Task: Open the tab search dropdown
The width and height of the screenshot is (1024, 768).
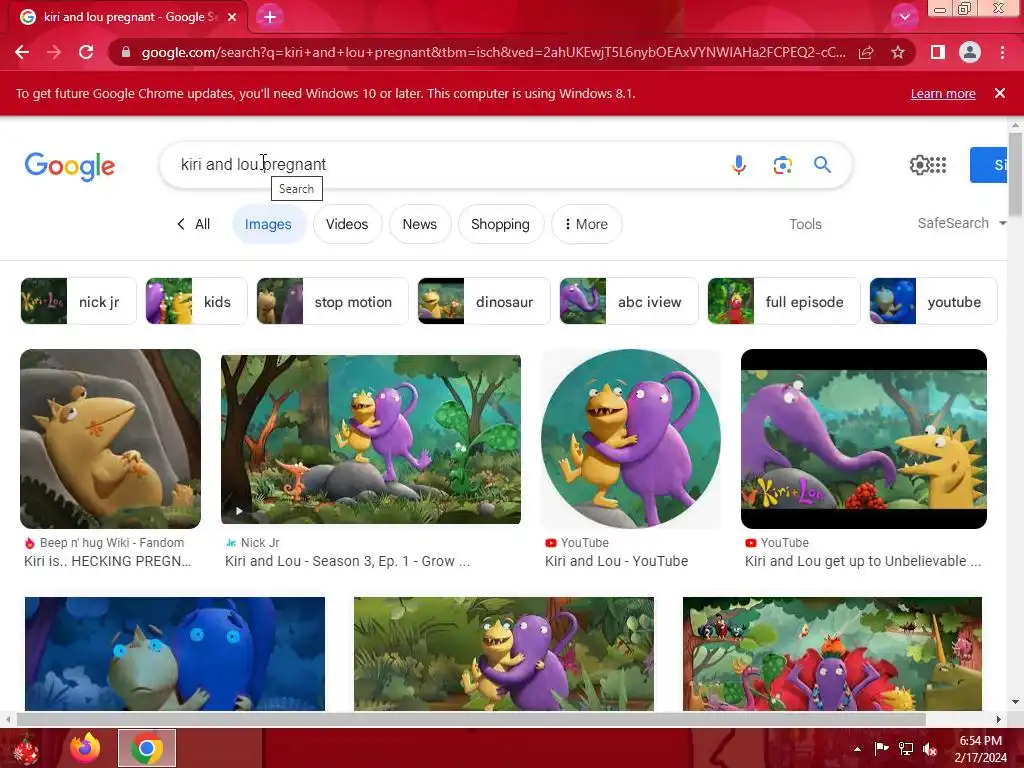Action: click(x=904, y=17)
